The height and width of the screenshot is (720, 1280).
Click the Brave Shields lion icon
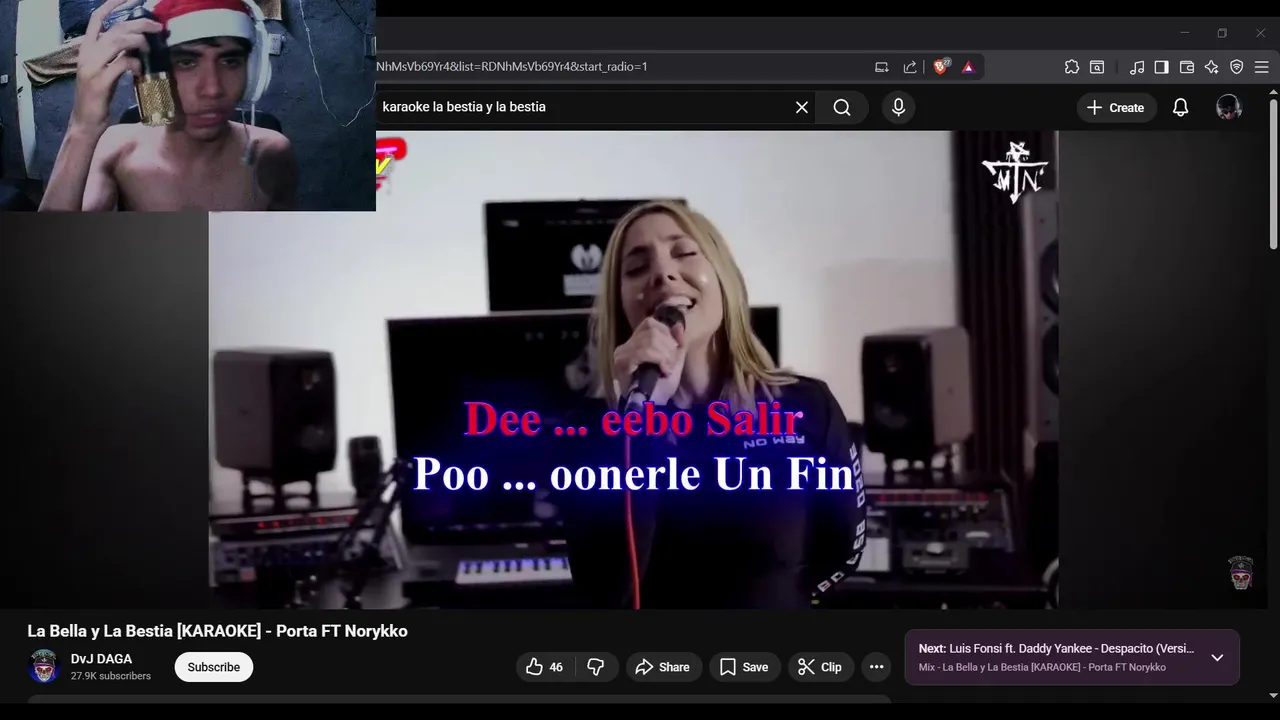click(x=940, y=67)
